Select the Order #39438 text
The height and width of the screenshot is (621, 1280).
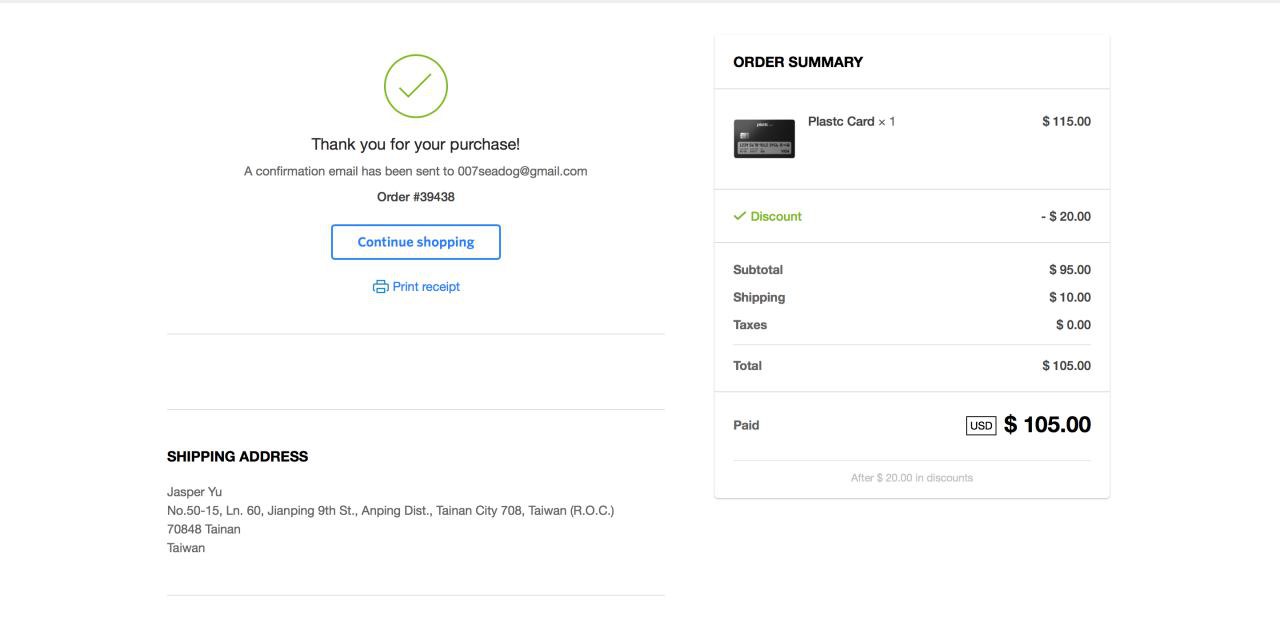415,197
